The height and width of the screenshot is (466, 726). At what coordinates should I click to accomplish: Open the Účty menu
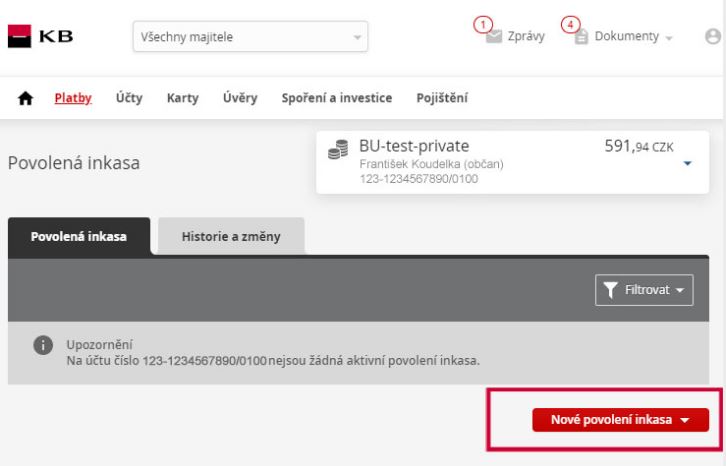click(x=129, y=98)
